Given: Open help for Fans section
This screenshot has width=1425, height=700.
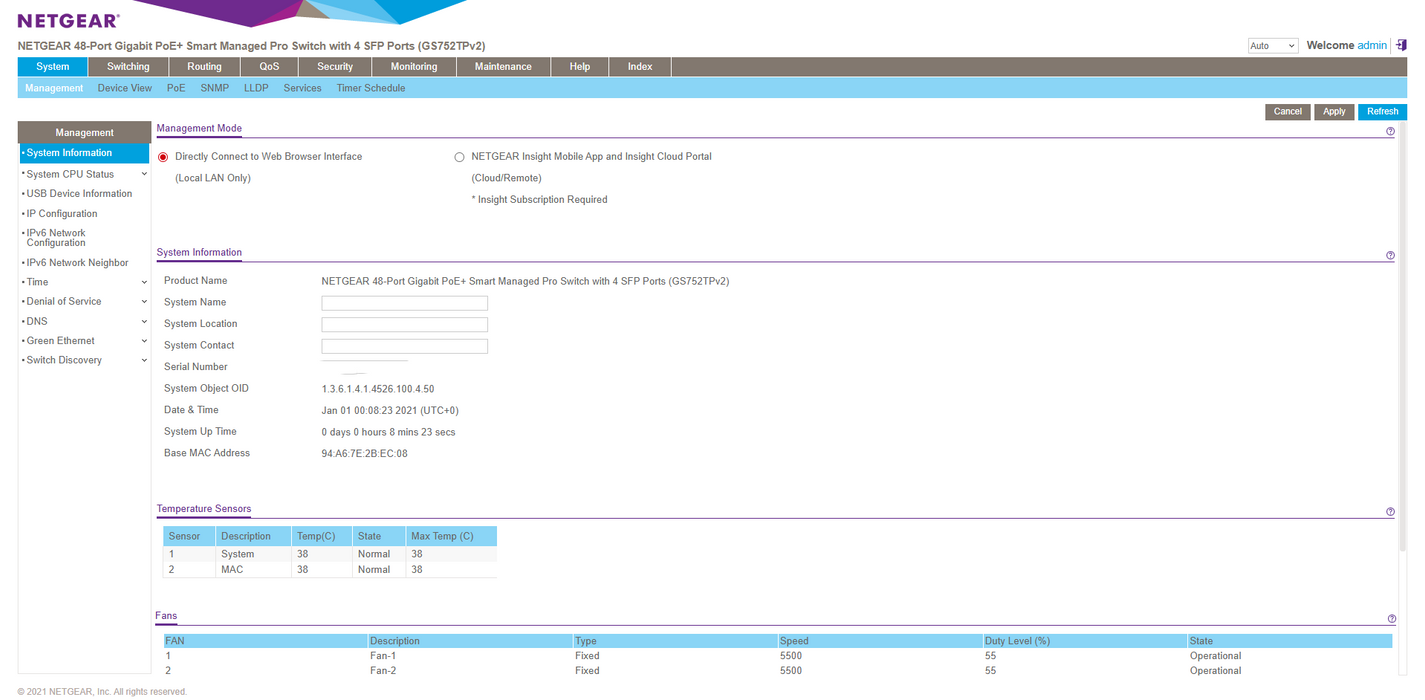Looking at the screenshot, I should pyautogui.click(x=1391, y=620).
